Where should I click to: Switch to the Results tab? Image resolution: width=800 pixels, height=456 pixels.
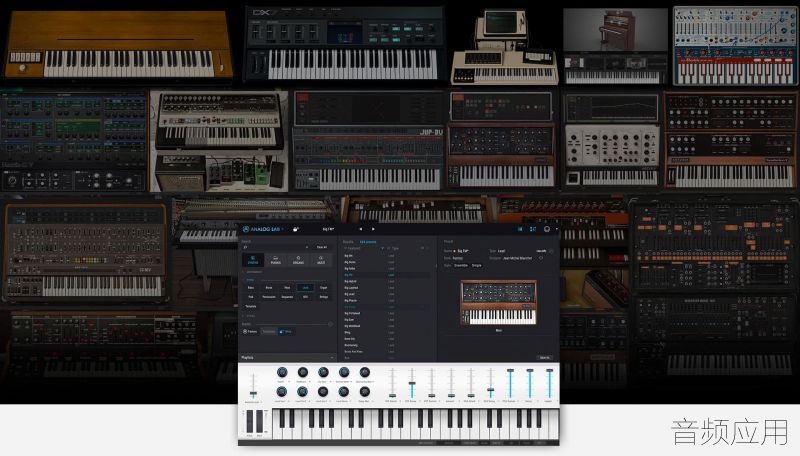coord(348,242)
